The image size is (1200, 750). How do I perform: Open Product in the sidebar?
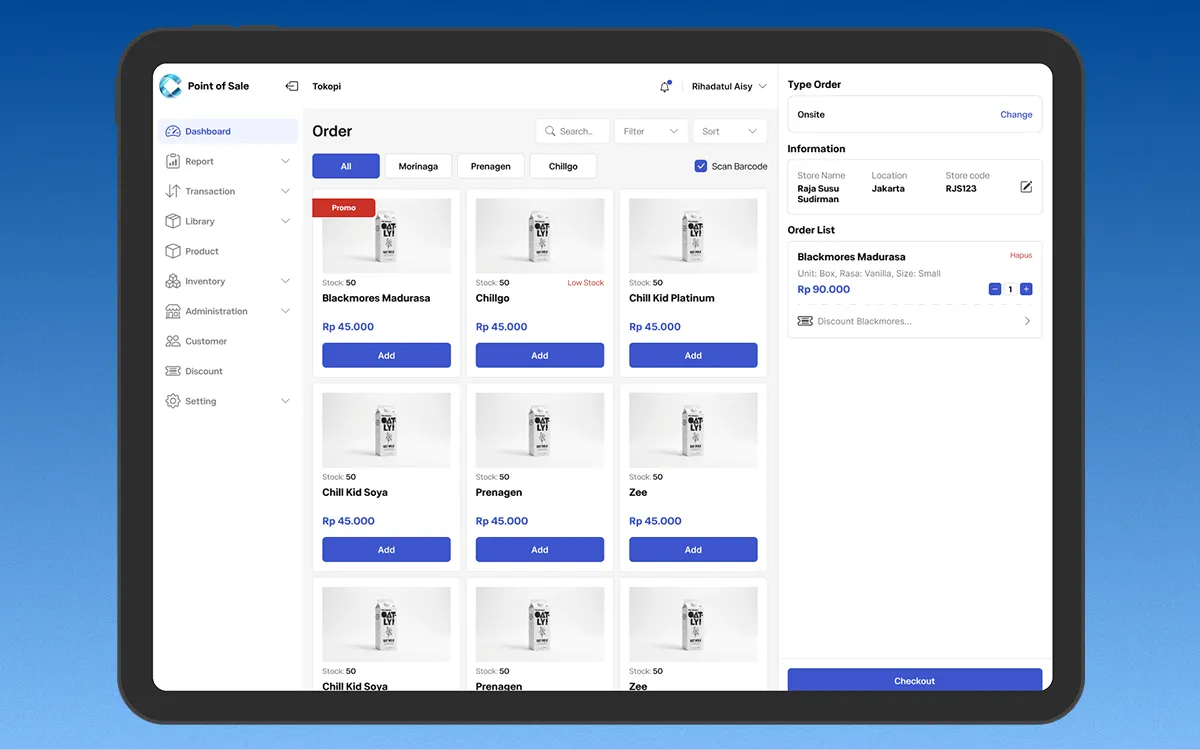tap(227, 251)
